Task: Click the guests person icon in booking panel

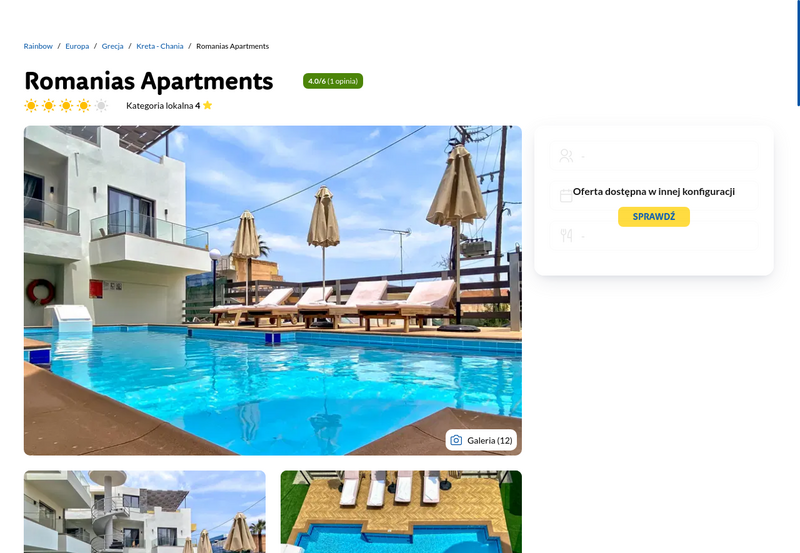Action: 566,156
